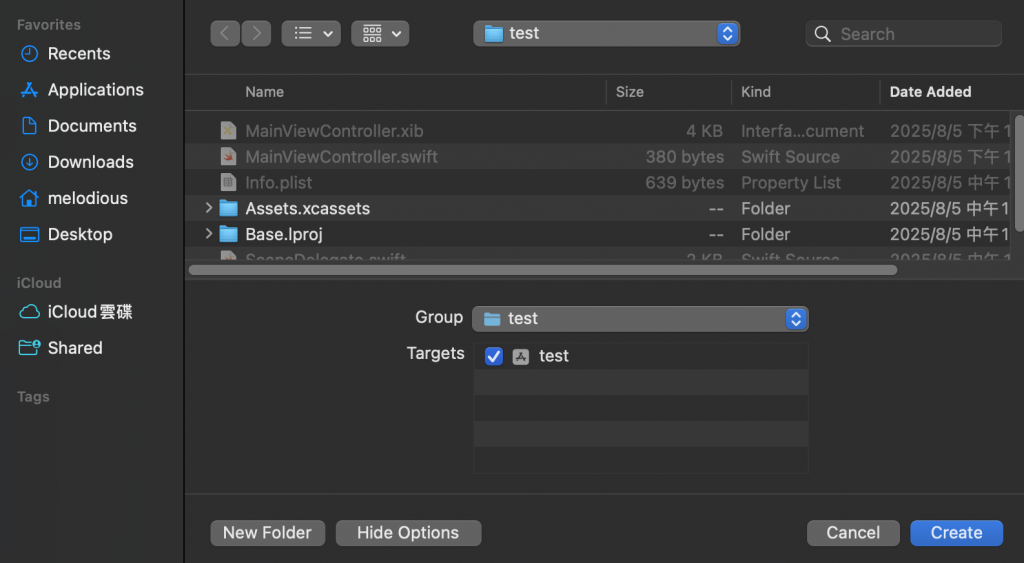Screen dimensions: 1024x563
Task: Uncheck the test target checkbox
Action: click(493, 356)
